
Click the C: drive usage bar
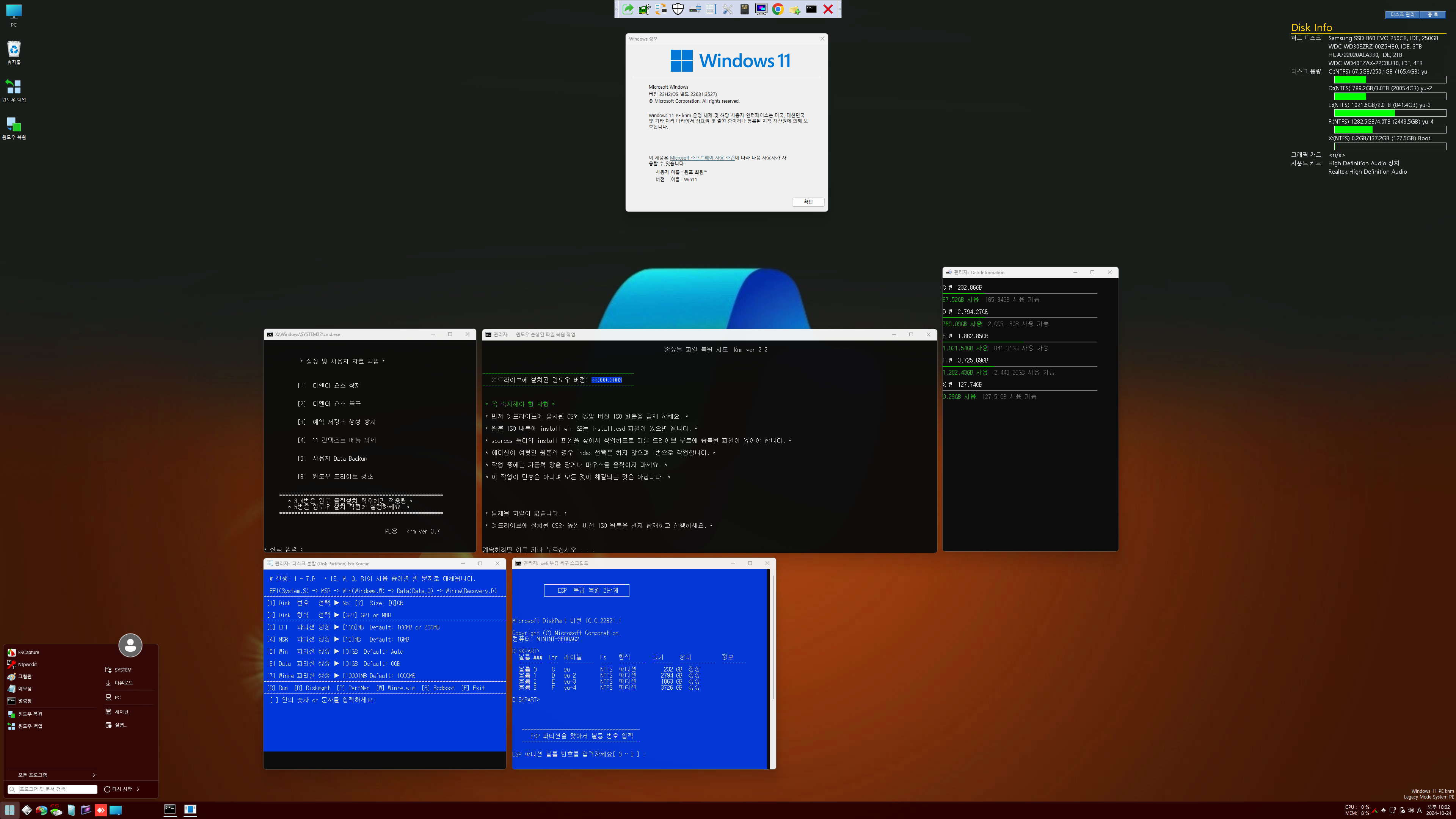click(1390, 80)
